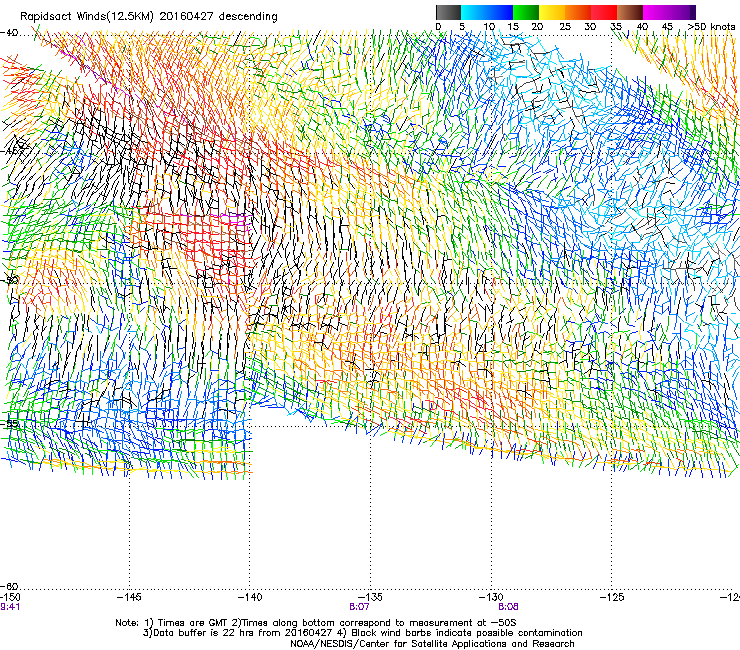Click the cyan 5-10 knots legend swatch

tap(474, 12)
